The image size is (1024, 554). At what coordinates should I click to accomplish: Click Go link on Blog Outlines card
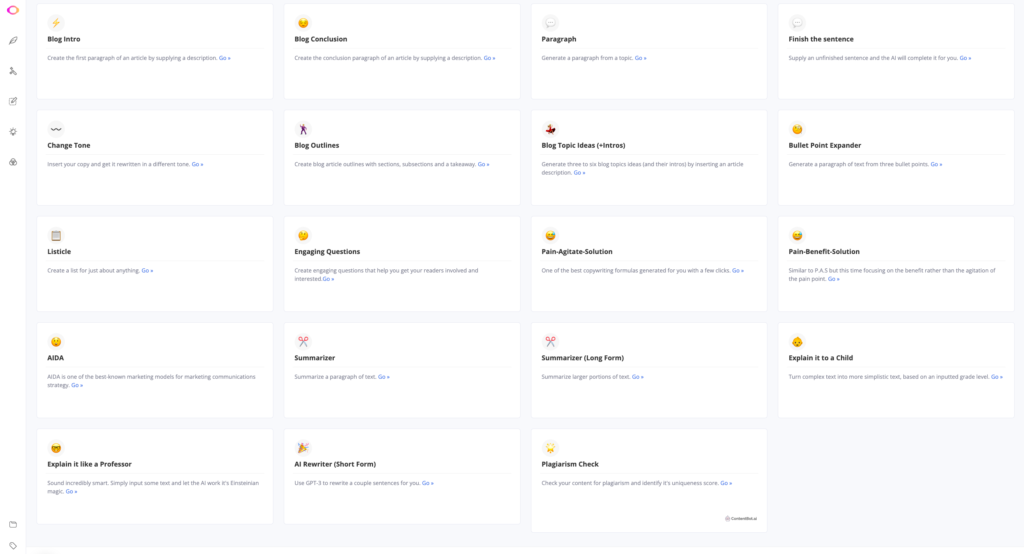tap(483, 165)
